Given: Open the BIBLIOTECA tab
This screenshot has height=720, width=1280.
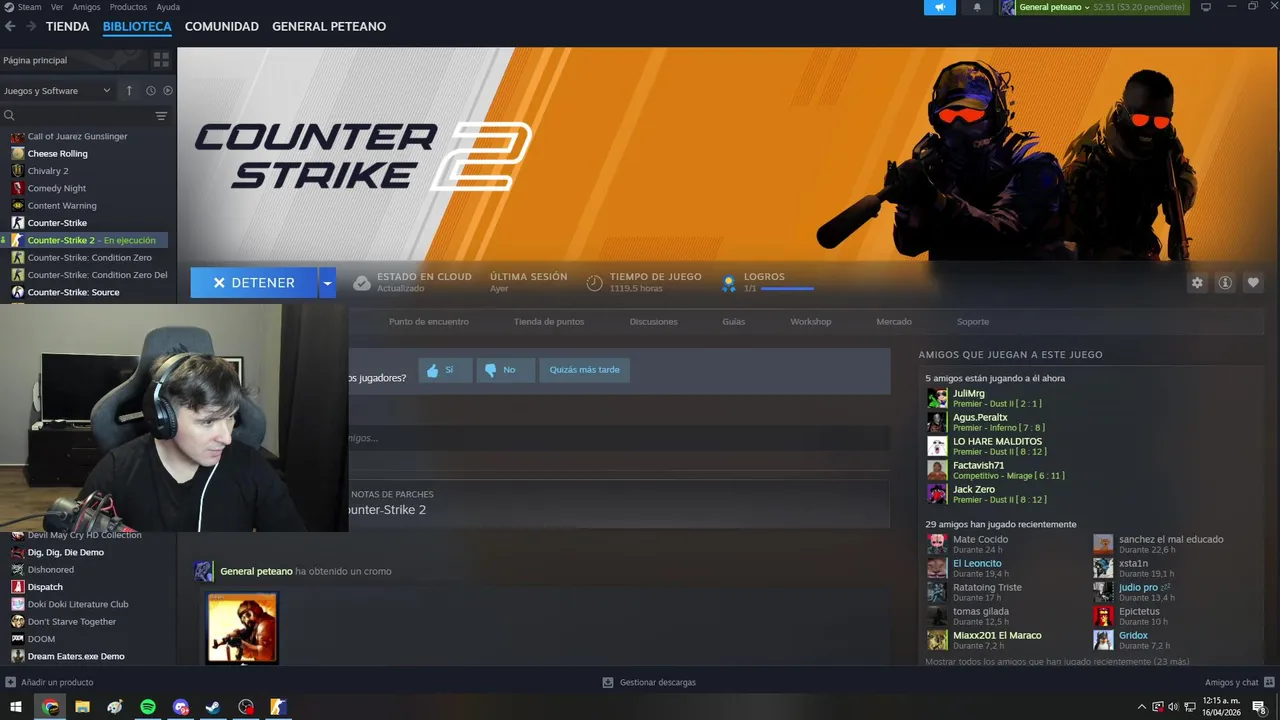Looking at the screenshot, I should point(137,27).
